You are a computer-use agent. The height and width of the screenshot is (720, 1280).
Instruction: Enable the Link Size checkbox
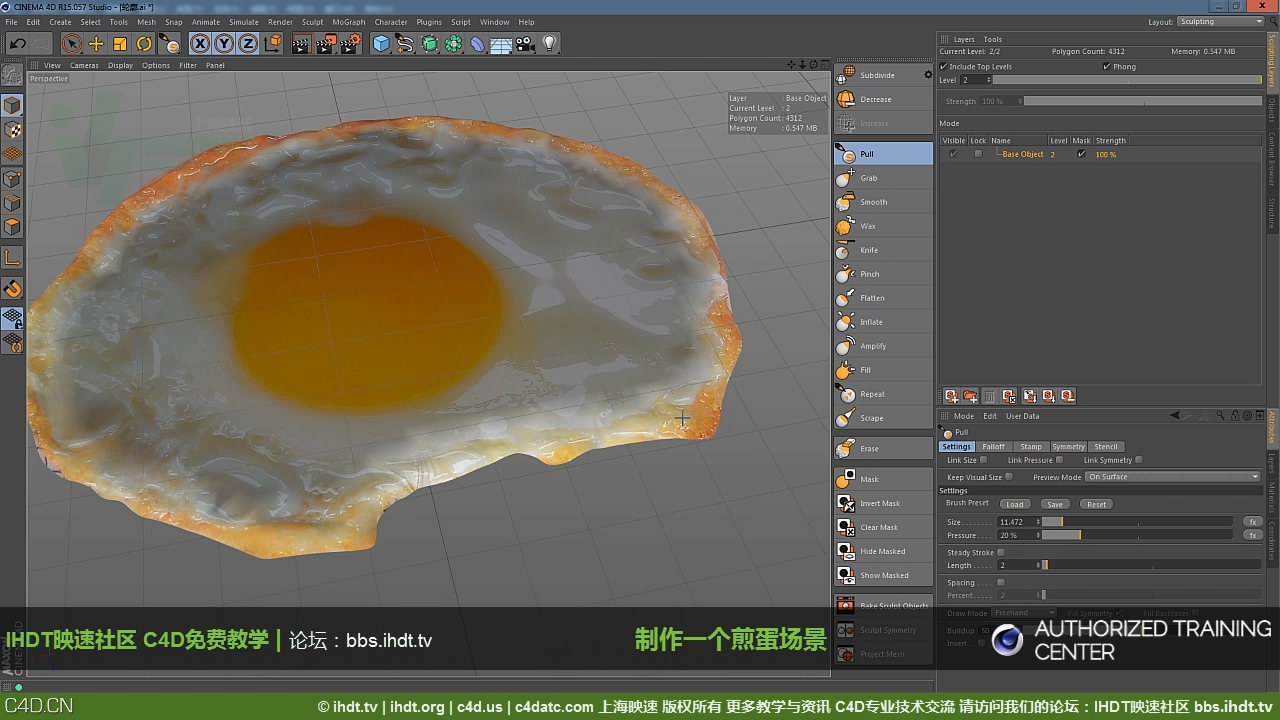tap(983, 460)
